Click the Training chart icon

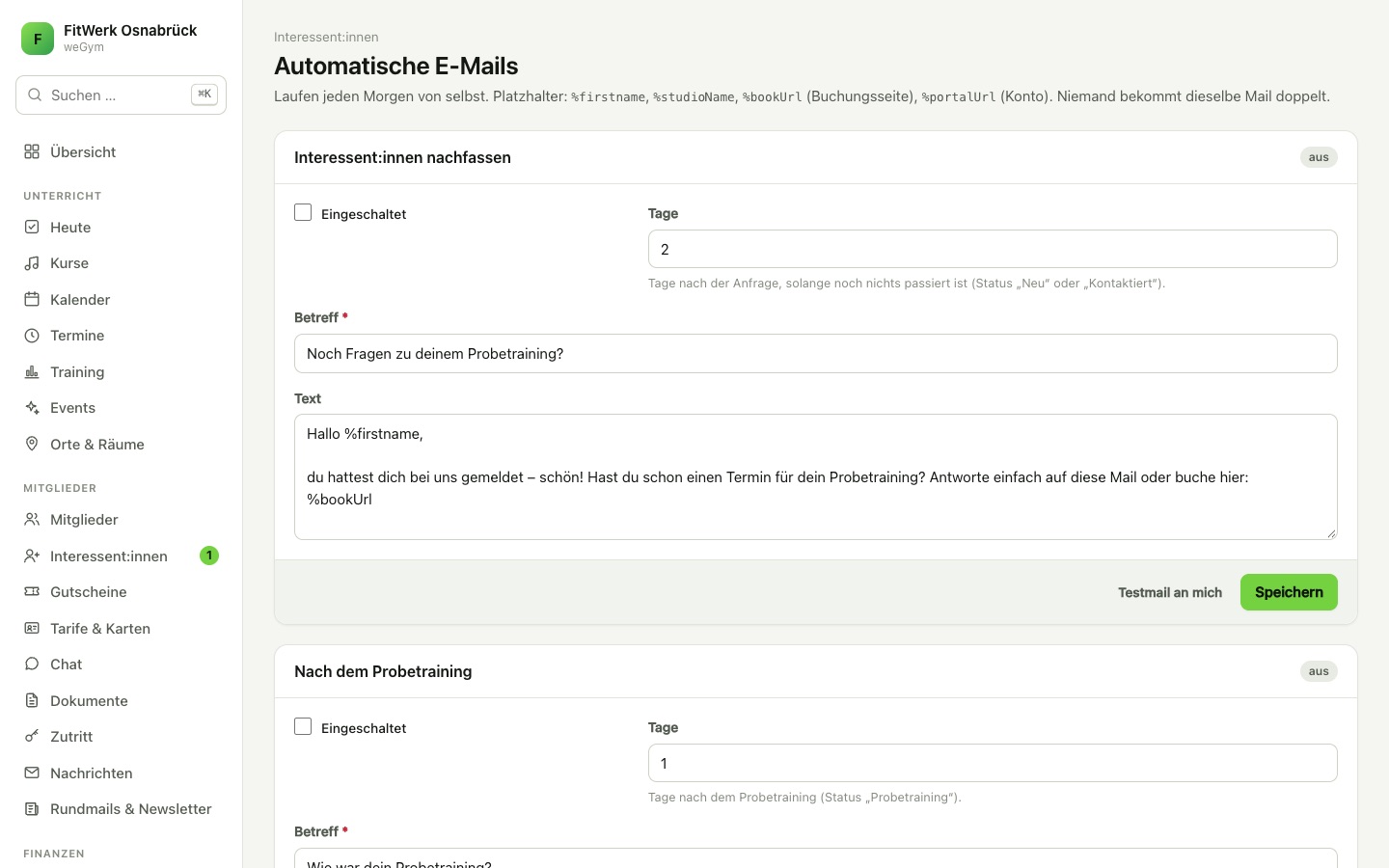coord(32,371)
